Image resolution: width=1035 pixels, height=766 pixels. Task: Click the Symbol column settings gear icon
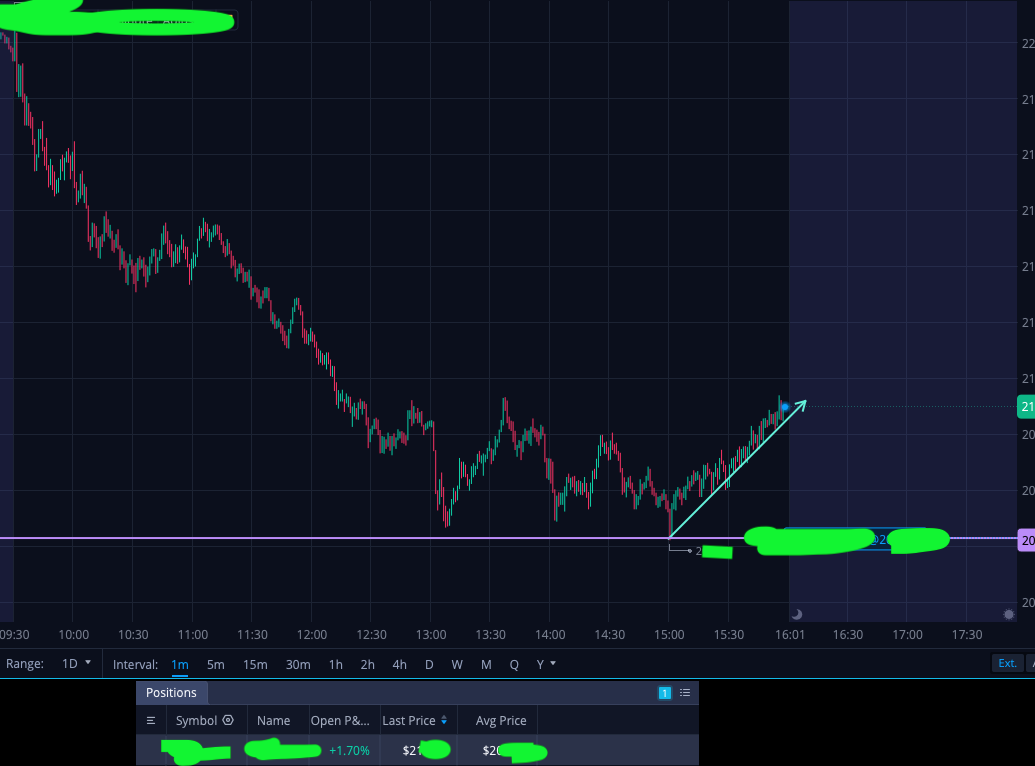228,720
